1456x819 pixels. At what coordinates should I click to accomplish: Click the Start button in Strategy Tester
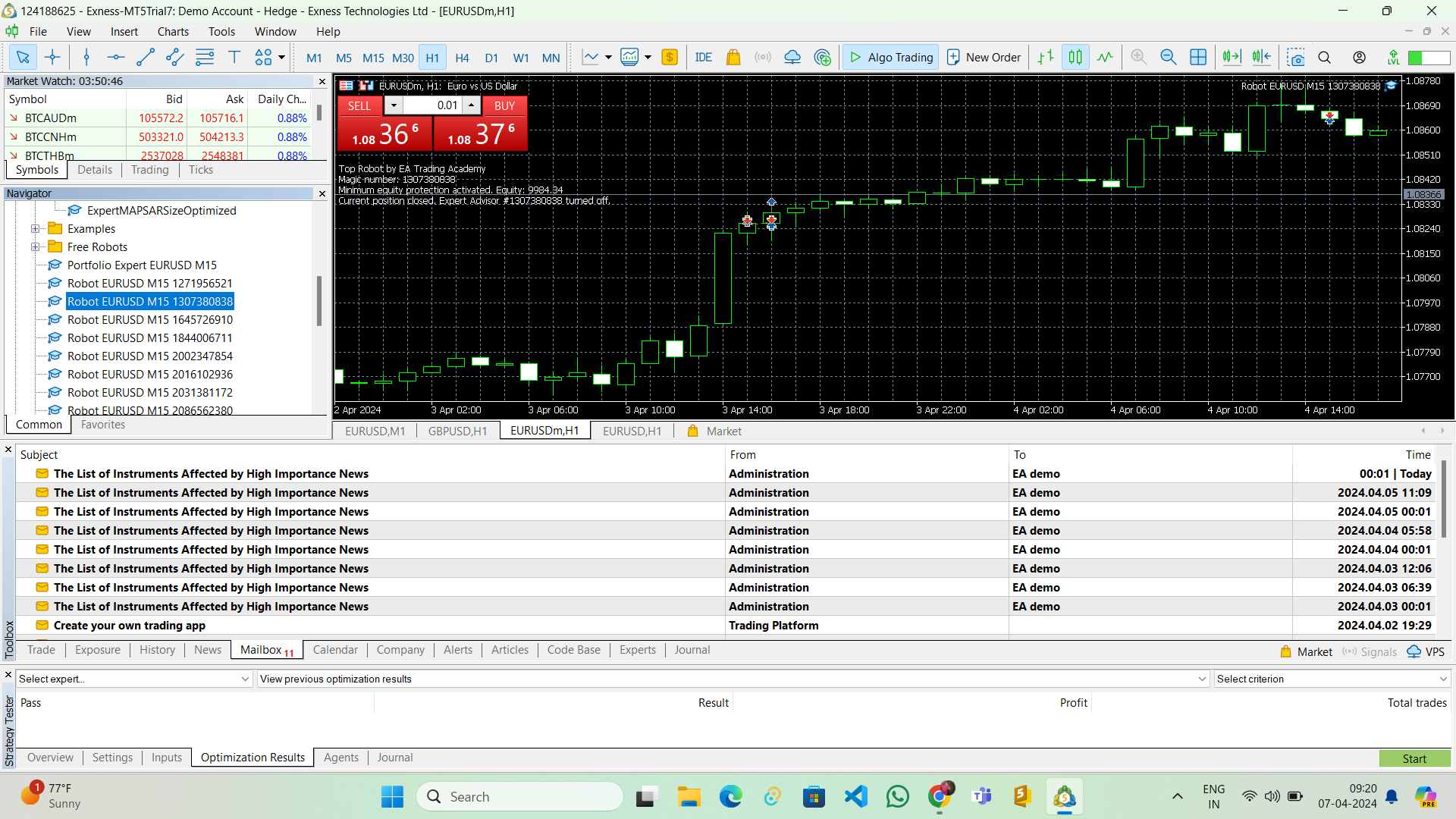tap(1414, 758)
